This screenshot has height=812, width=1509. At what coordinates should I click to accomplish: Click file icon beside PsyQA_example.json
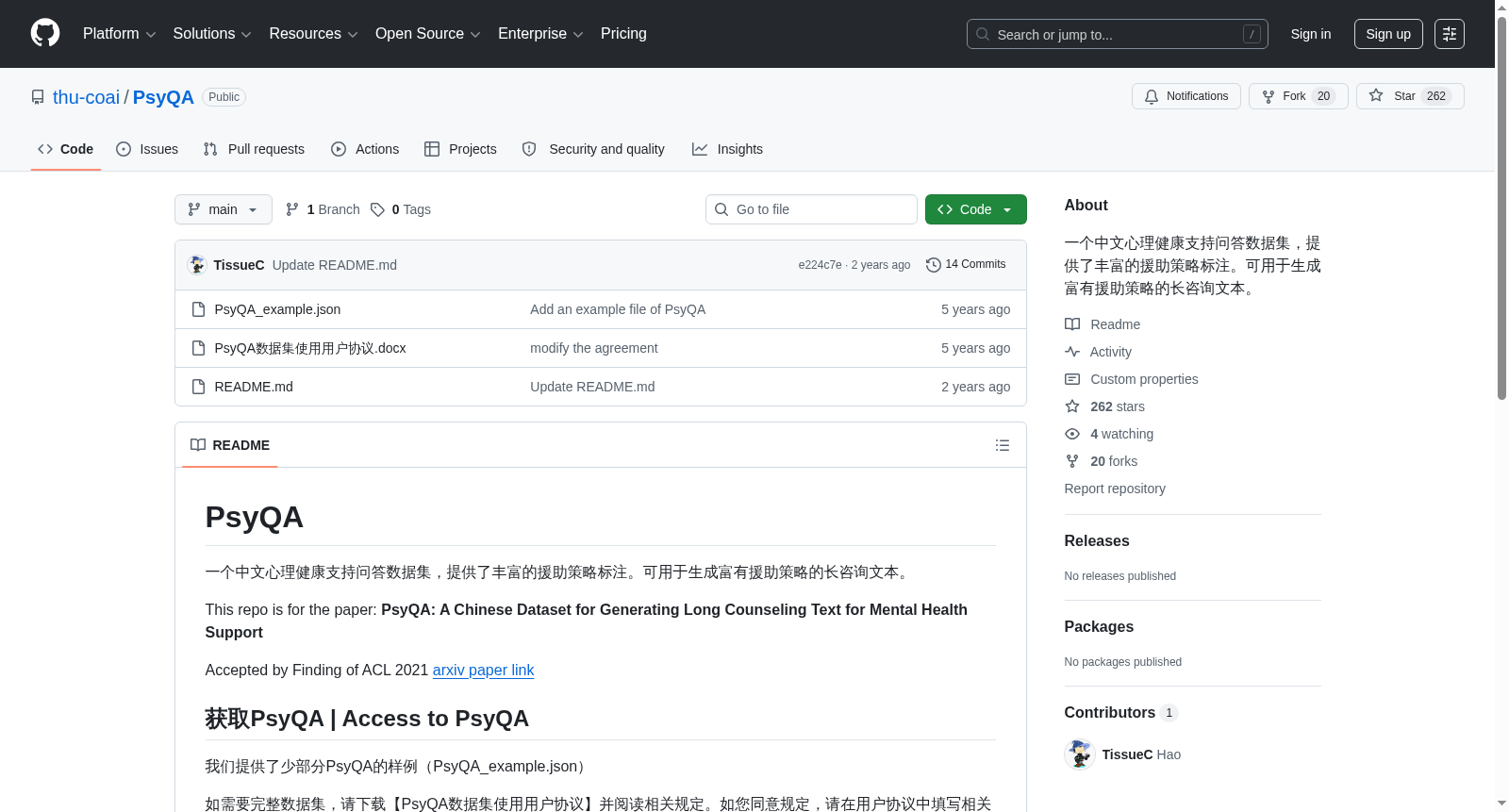click(x=198, y=309)
